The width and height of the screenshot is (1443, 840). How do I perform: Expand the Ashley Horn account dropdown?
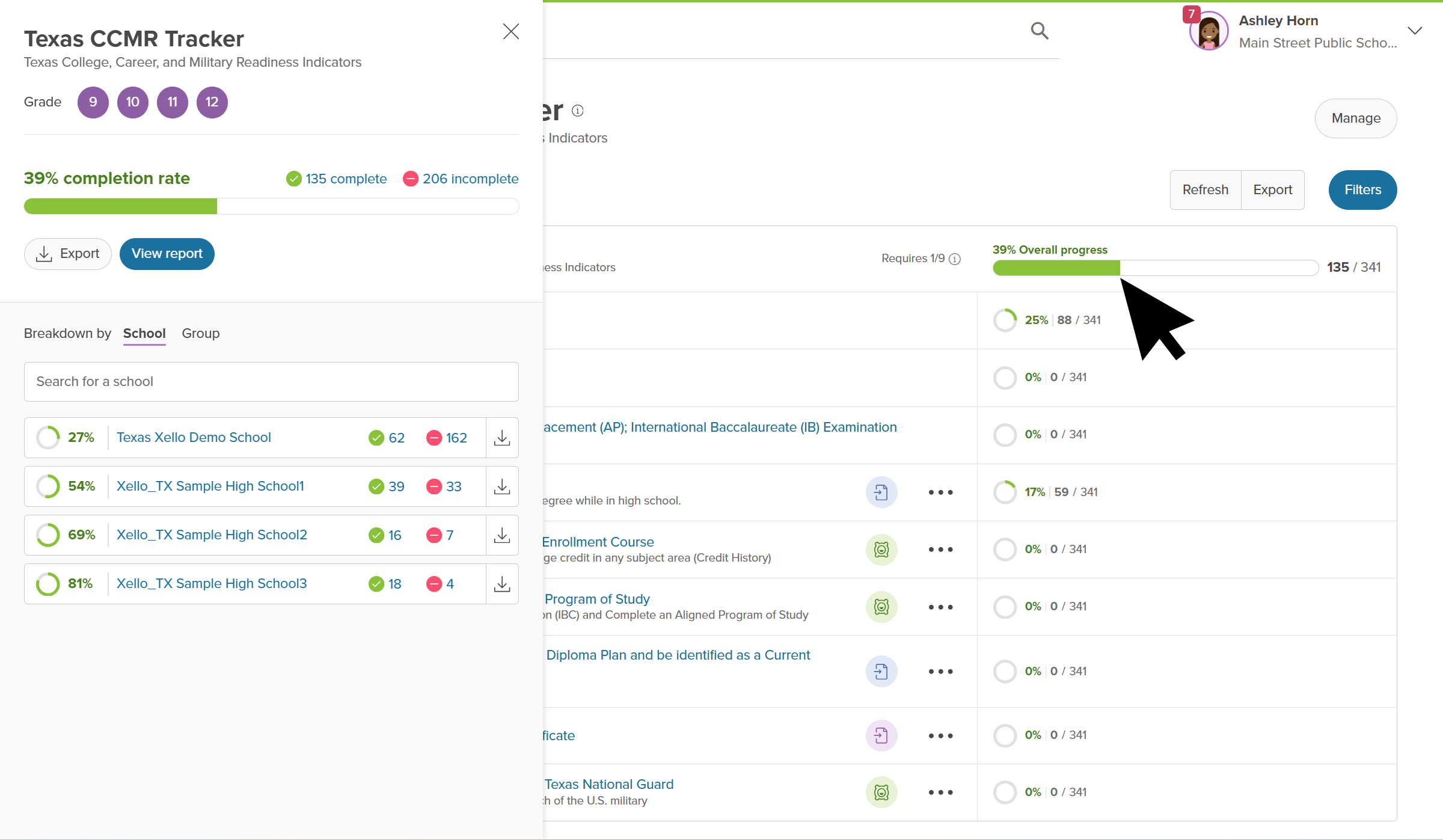(1415, 31)
